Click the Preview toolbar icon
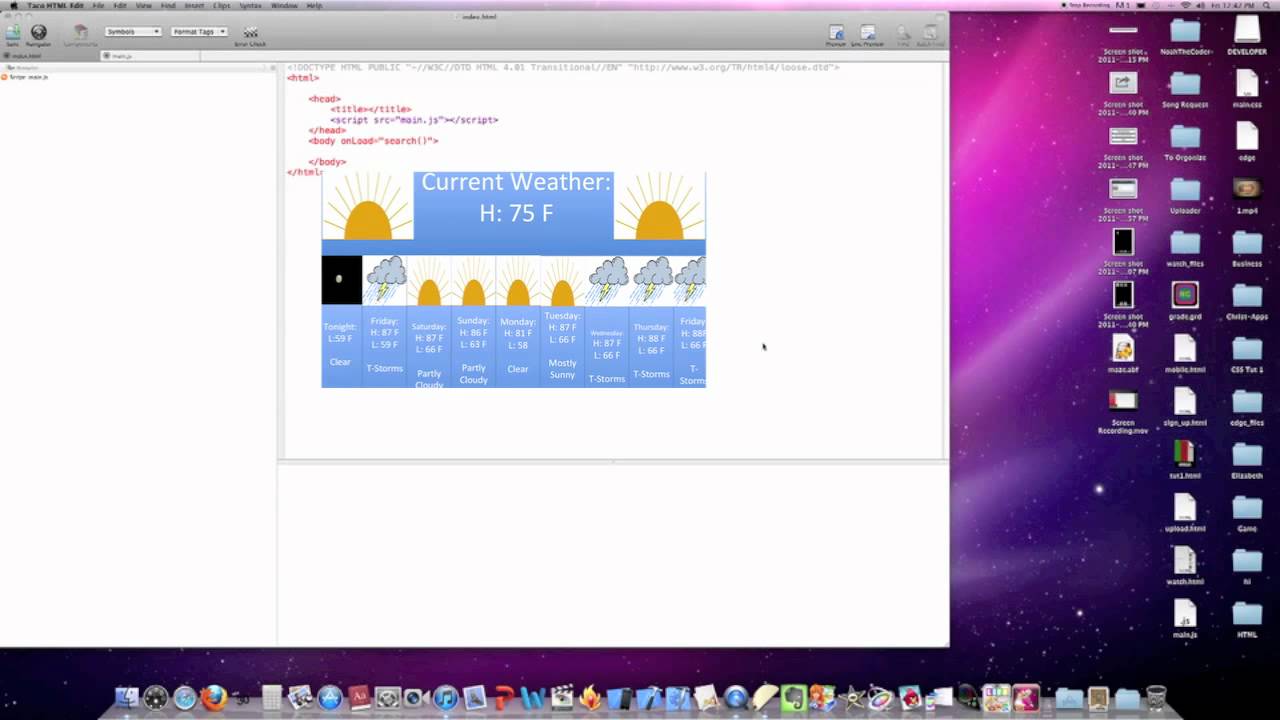Image resolution: width=1280 pixels, height=720 pixels. (x=836, y=35)
